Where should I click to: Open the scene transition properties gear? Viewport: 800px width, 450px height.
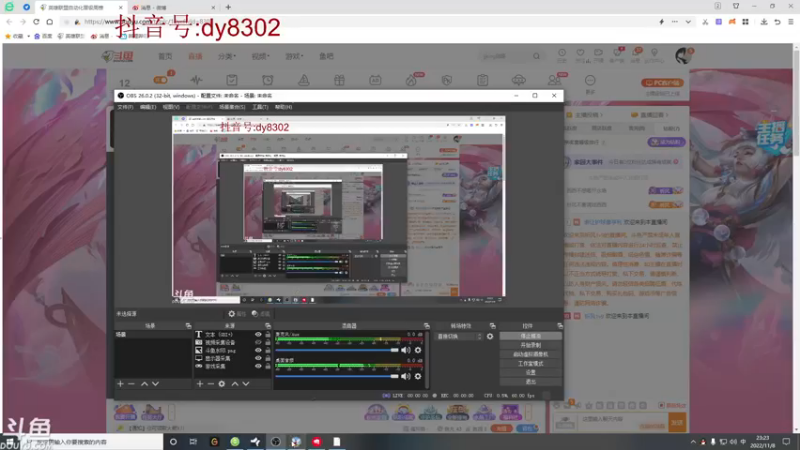(x=490, y=336)
